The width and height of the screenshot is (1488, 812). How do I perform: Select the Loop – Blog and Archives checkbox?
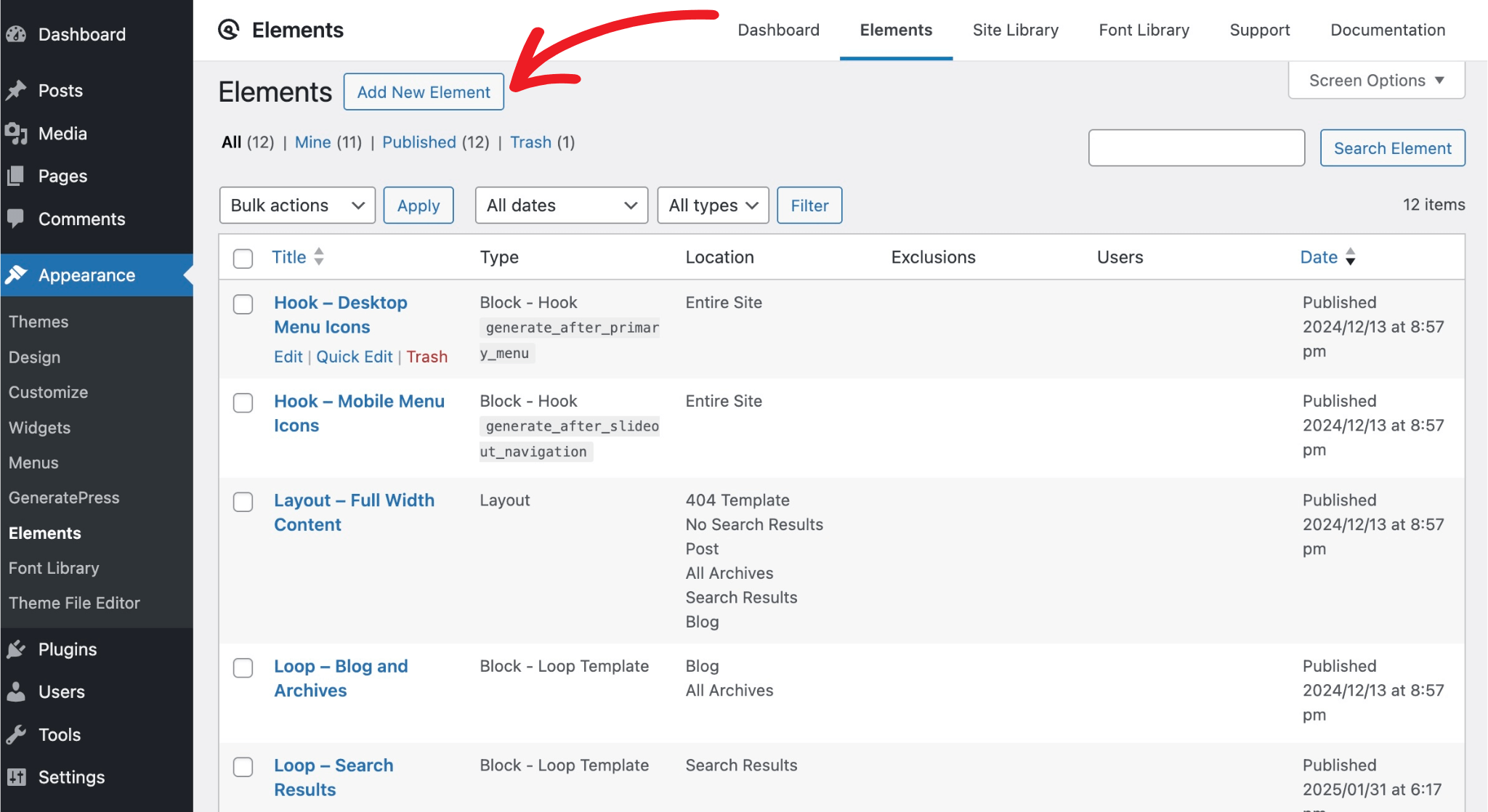243,668
